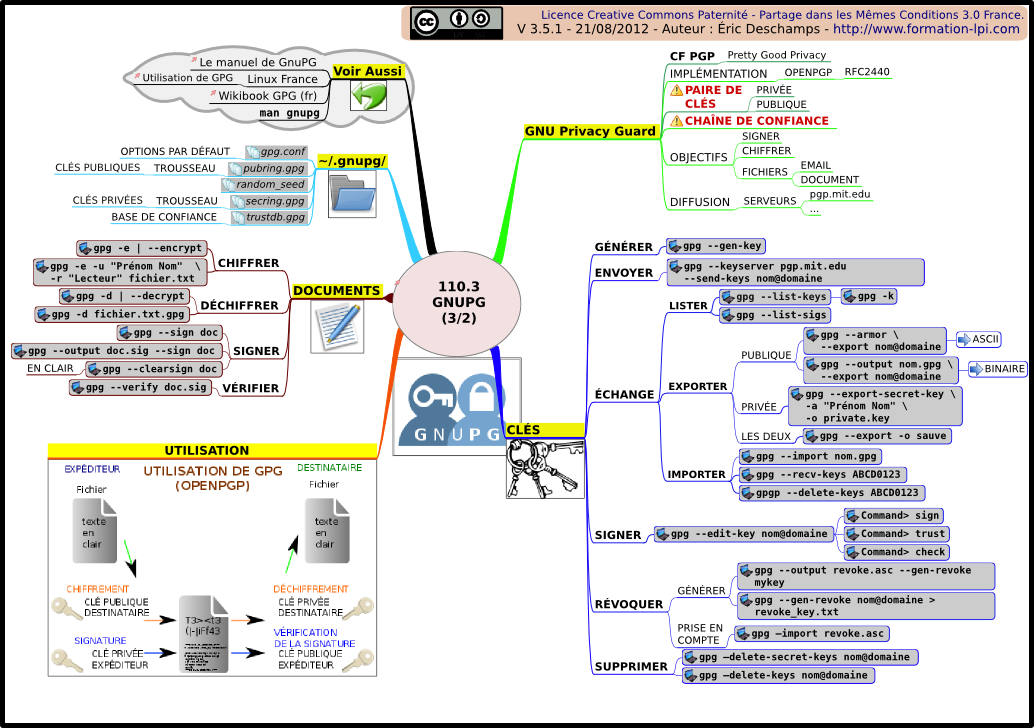
Task: Click the terminal icon of Command> check
Action: point(852,553)
